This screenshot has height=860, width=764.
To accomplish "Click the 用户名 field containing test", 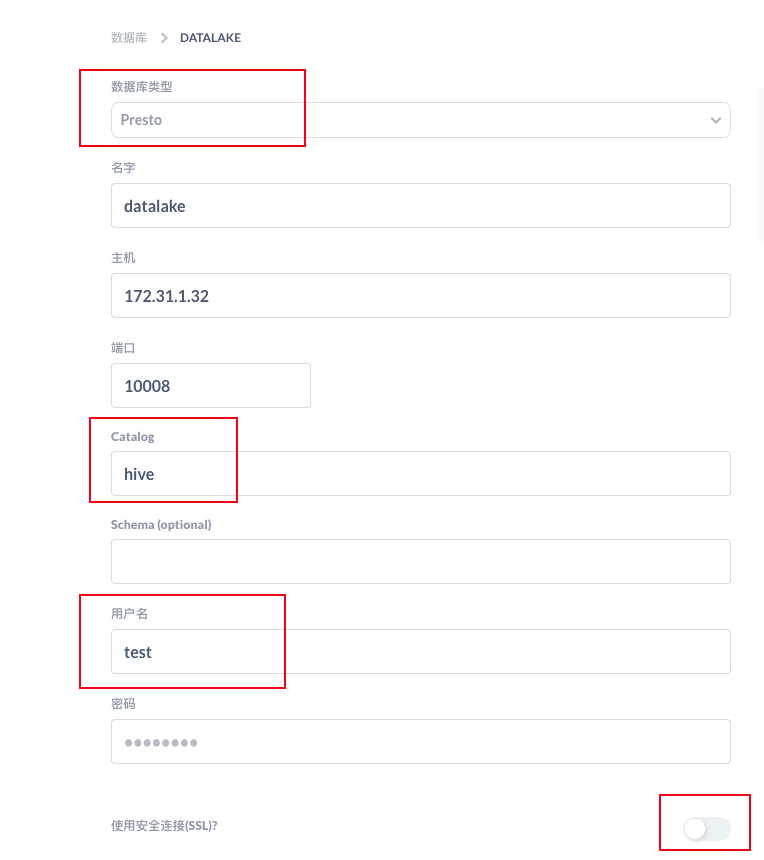I will [421, 652].
